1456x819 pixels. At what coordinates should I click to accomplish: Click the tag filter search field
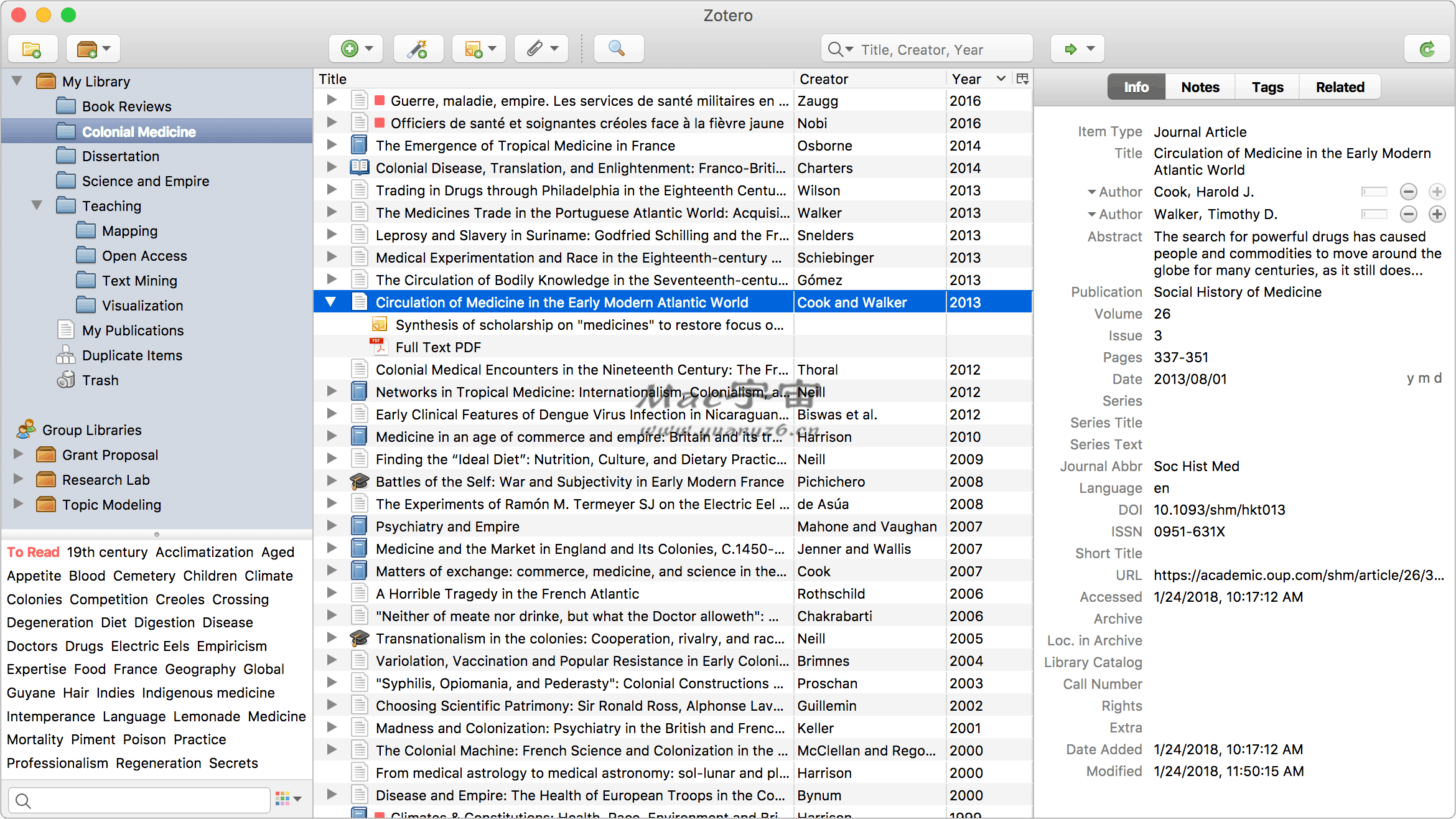(140, 800)
